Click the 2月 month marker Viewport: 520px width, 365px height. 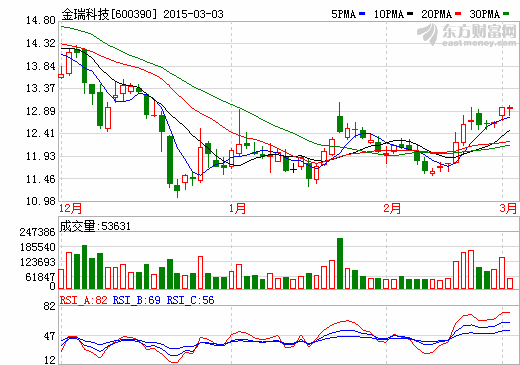(392, 209)
